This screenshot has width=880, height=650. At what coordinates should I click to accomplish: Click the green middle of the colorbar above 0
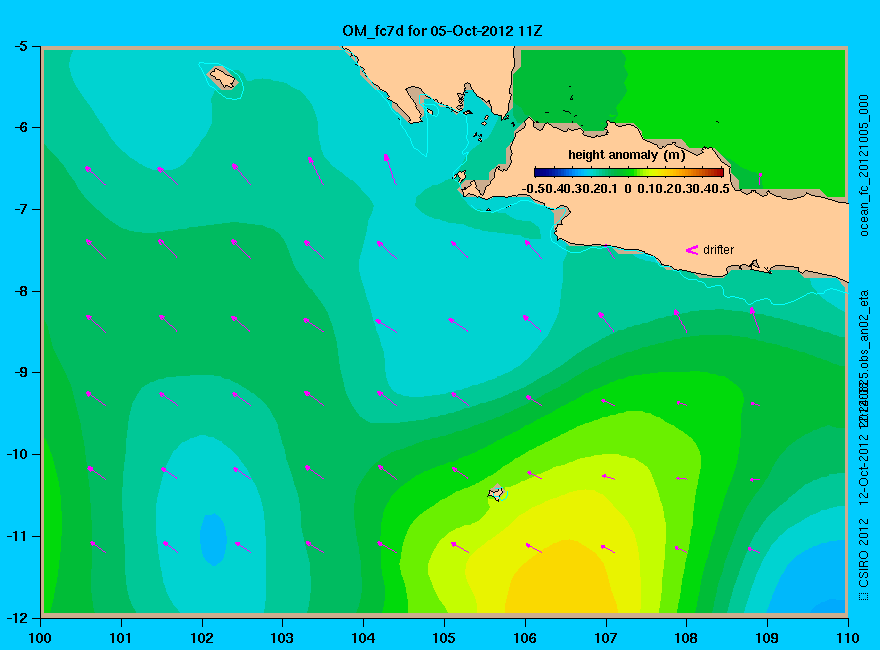[x=629, y=172]
